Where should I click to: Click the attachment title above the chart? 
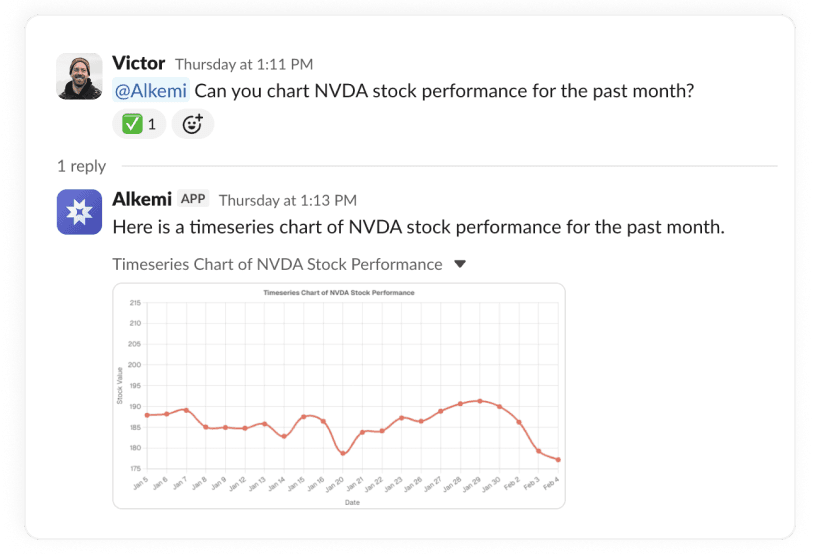coord(277,265)
